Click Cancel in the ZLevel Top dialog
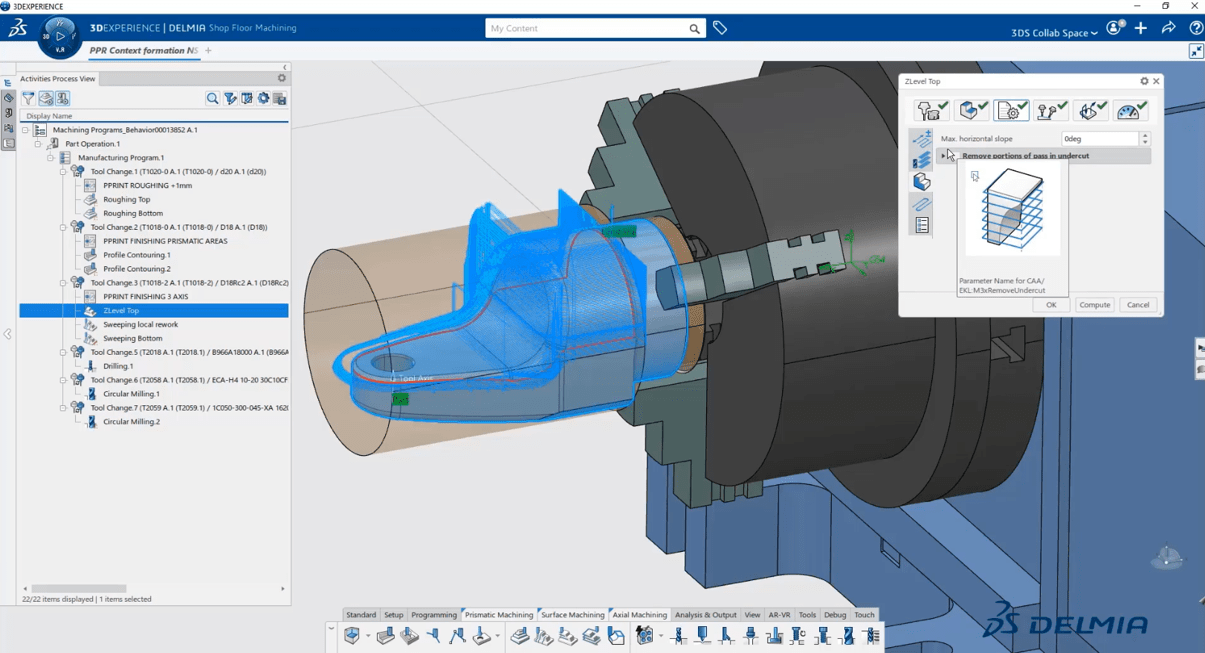This screenshot has width=1205, height=653. click(1138, 305)
